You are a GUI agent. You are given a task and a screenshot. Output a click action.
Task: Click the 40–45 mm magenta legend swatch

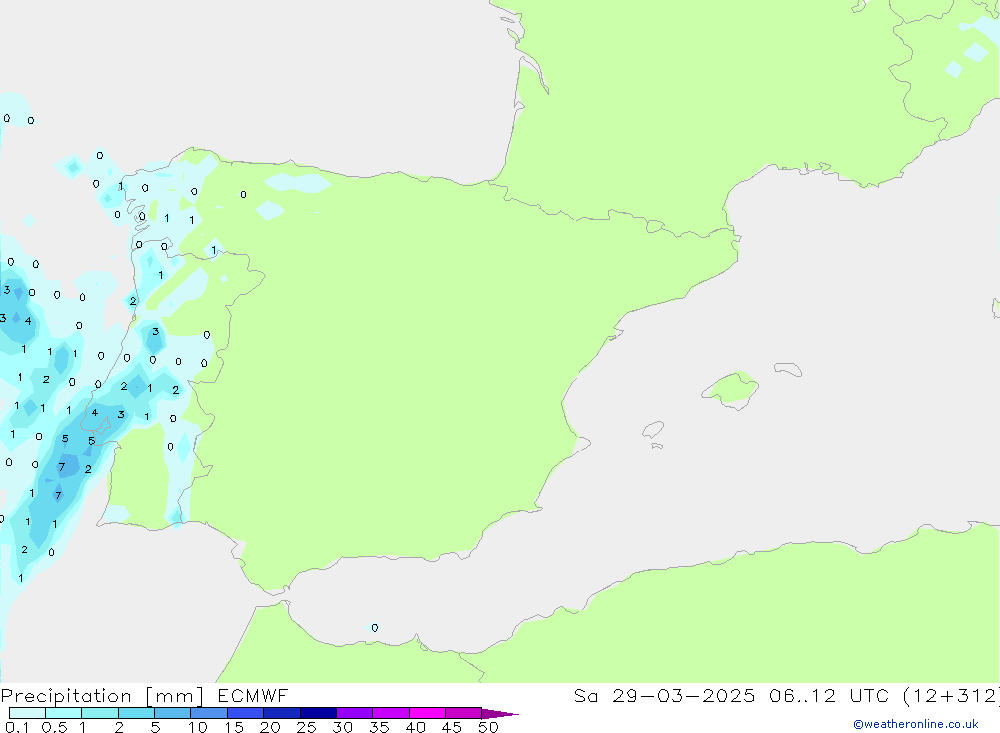(x=427, y=713)
